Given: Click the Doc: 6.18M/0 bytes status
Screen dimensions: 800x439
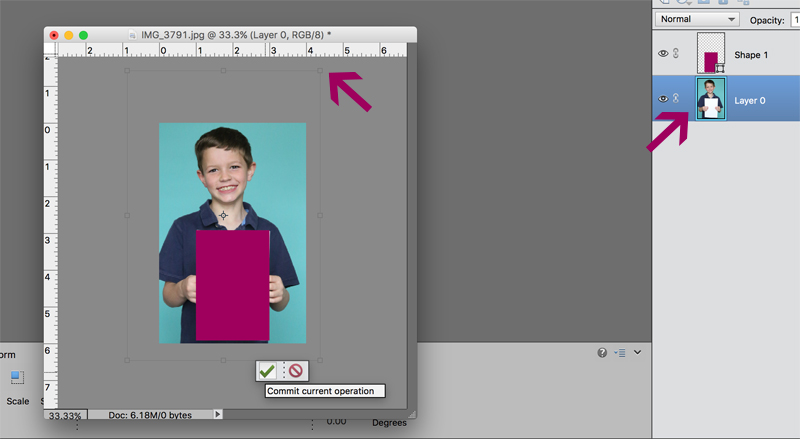Looking at the screenshot, I should pos(150,415).
